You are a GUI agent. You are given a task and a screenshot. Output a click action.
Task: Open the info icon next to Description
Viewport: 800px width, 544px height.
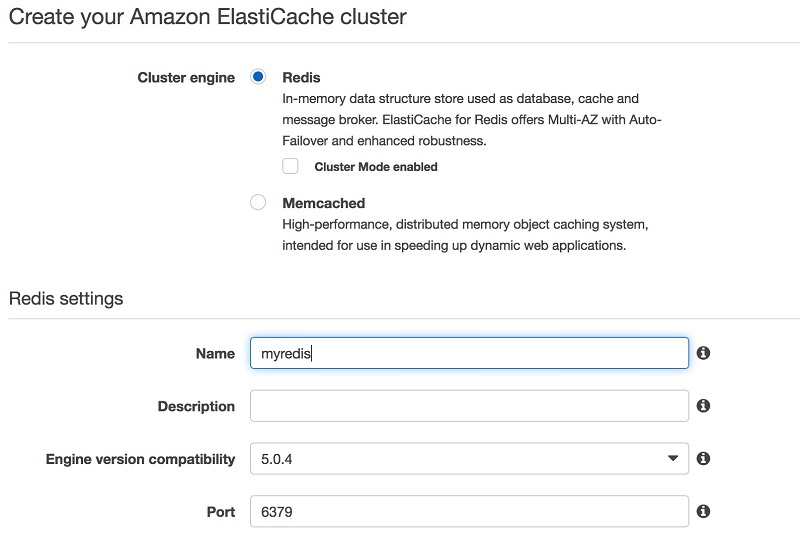tap(703, 406)
